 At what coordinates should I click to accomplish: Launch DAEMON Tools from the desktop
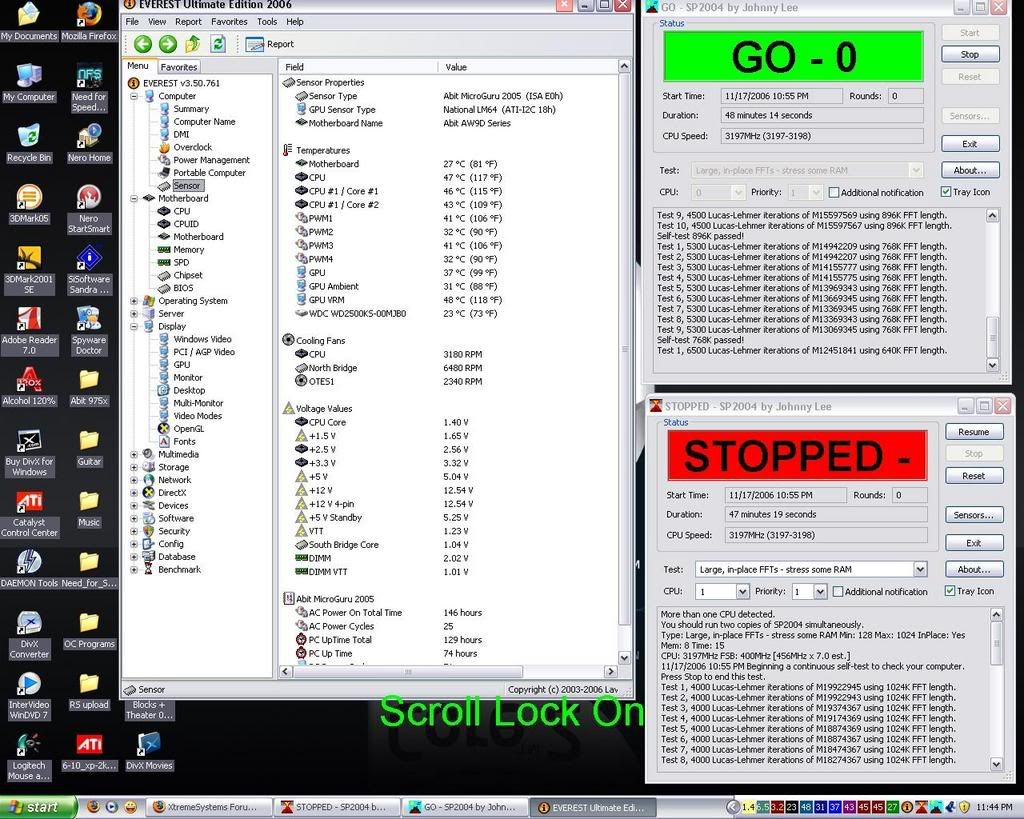click(x=29, y=568)
